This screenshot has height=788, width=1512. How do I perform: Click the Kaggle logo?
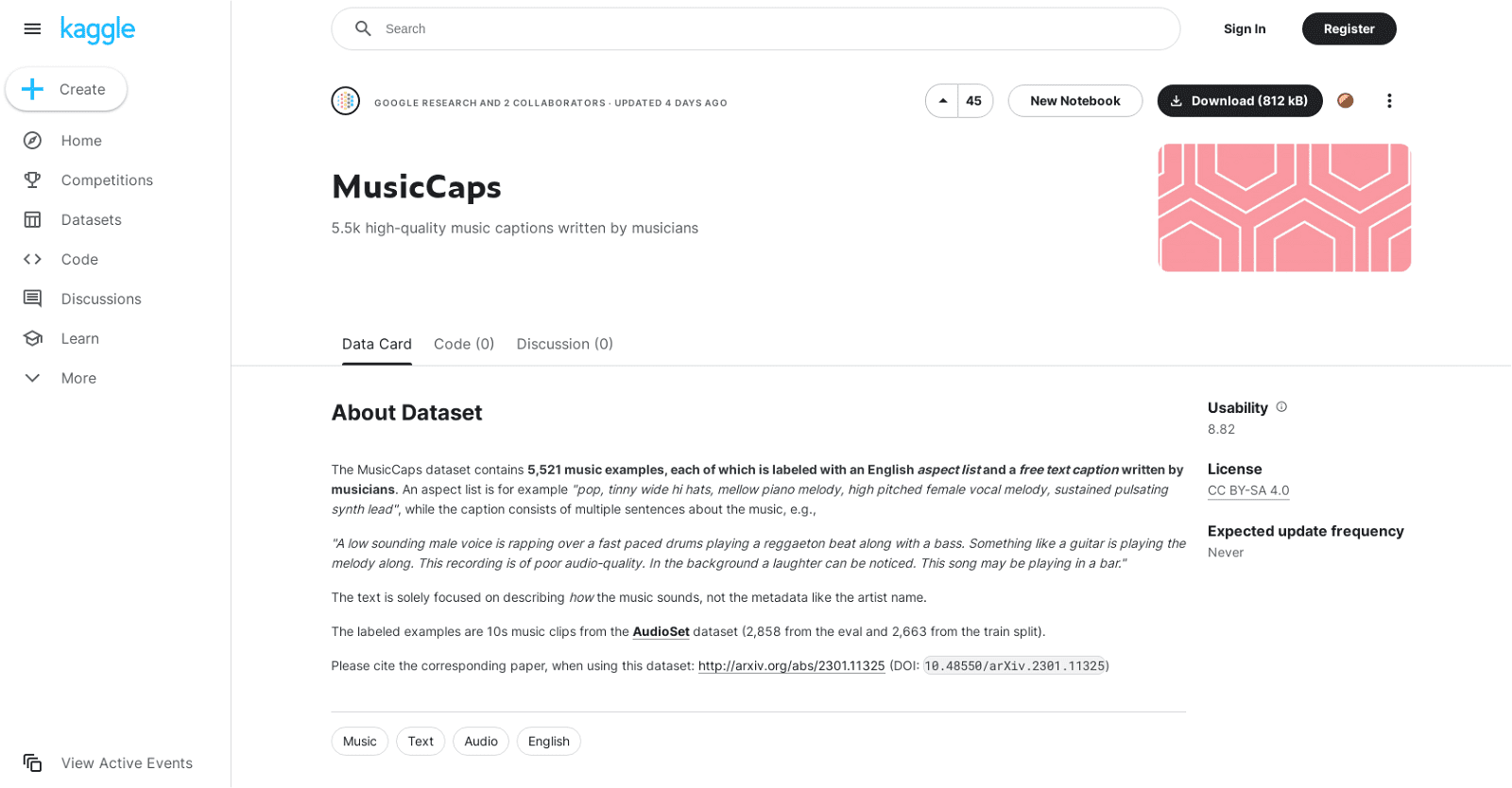[x=97, y=29]
